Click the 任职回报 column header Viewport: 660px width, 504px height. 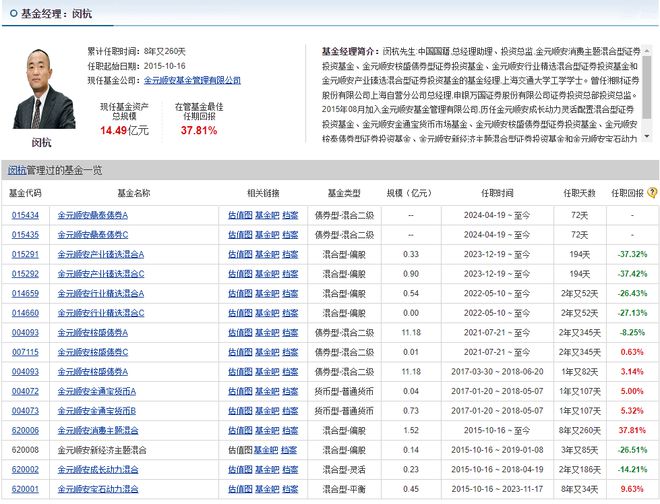(x=627, y=193)
